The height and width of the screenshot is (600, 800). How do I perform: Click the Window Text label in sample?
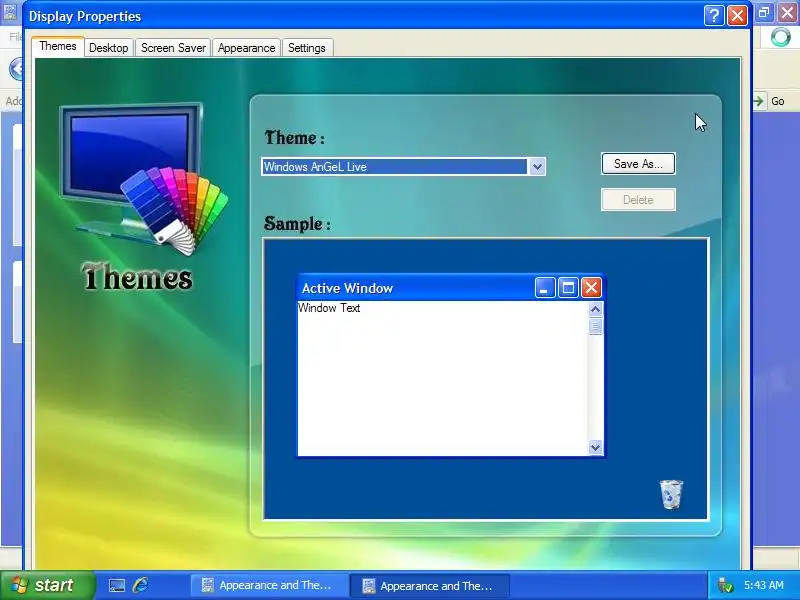pos(329,308)
